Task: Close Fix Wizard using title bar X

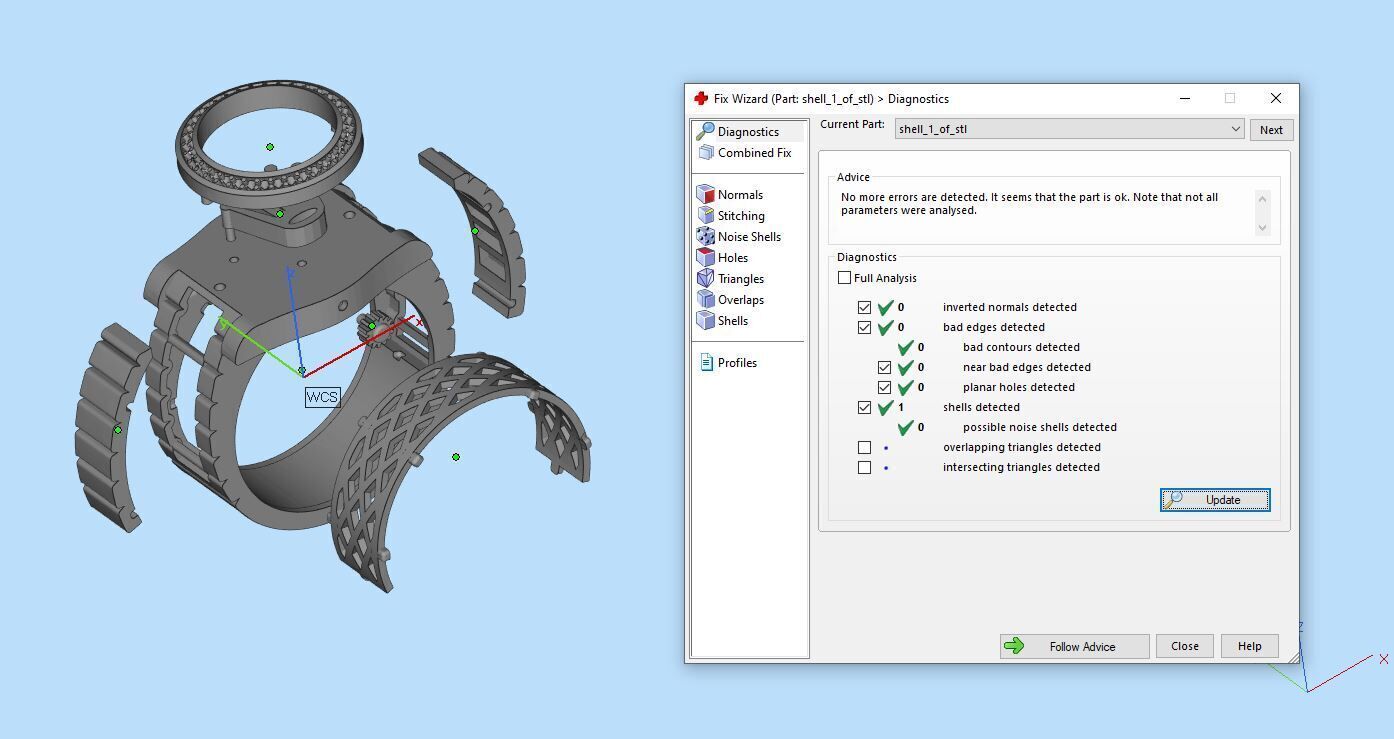Action: (1275, 98)
